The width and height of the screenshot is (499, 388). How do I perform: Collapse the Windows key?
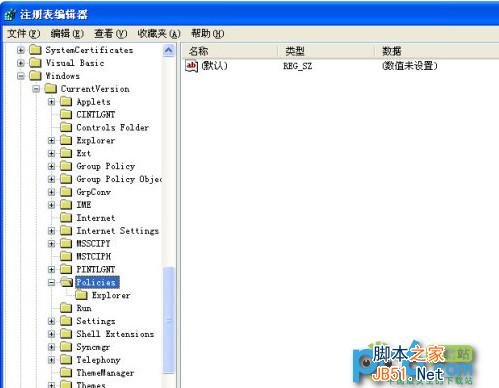click(21, 76)
